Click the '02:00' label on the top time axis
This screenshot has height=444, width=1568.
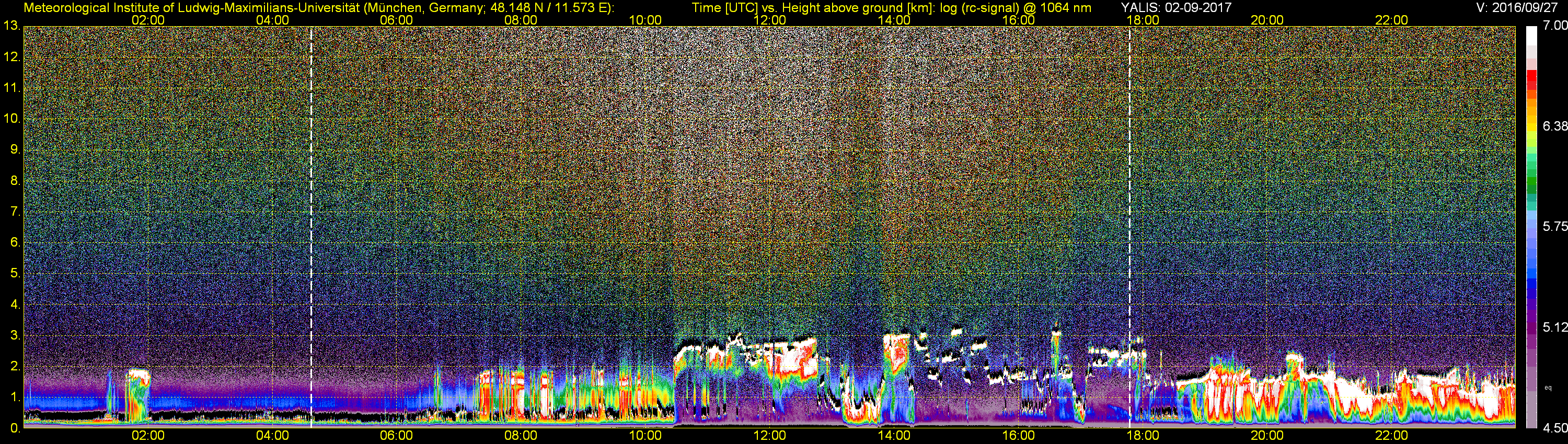(148, 20)
